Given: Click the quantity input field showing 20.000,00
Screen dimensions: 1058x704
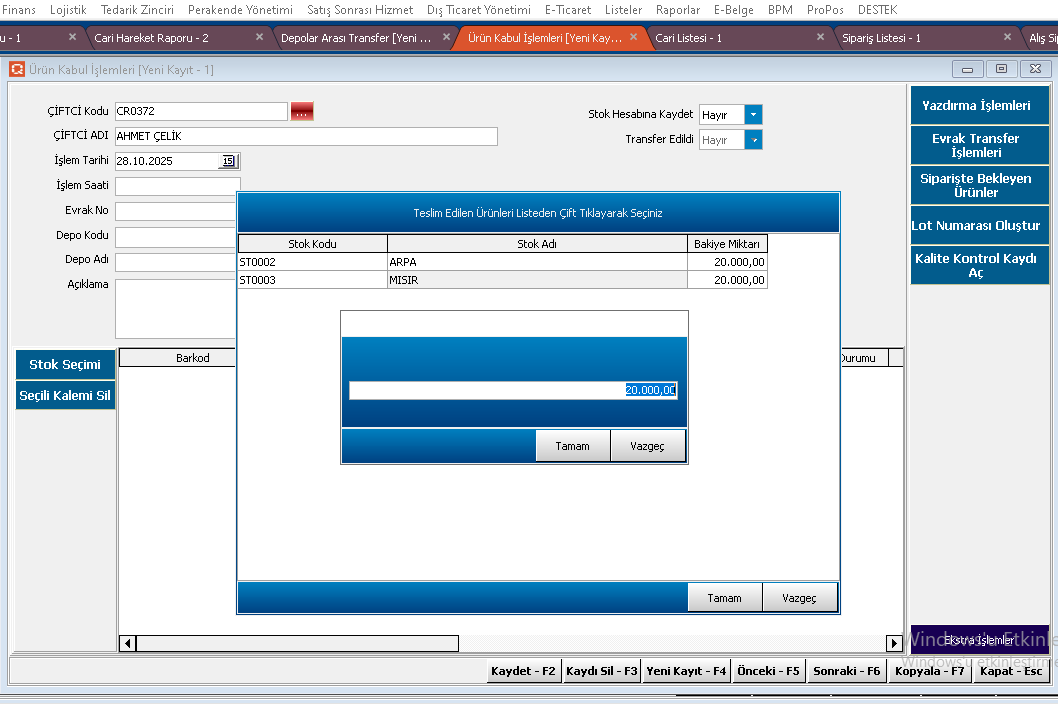Looking at the screenshot, I should 512,390.
